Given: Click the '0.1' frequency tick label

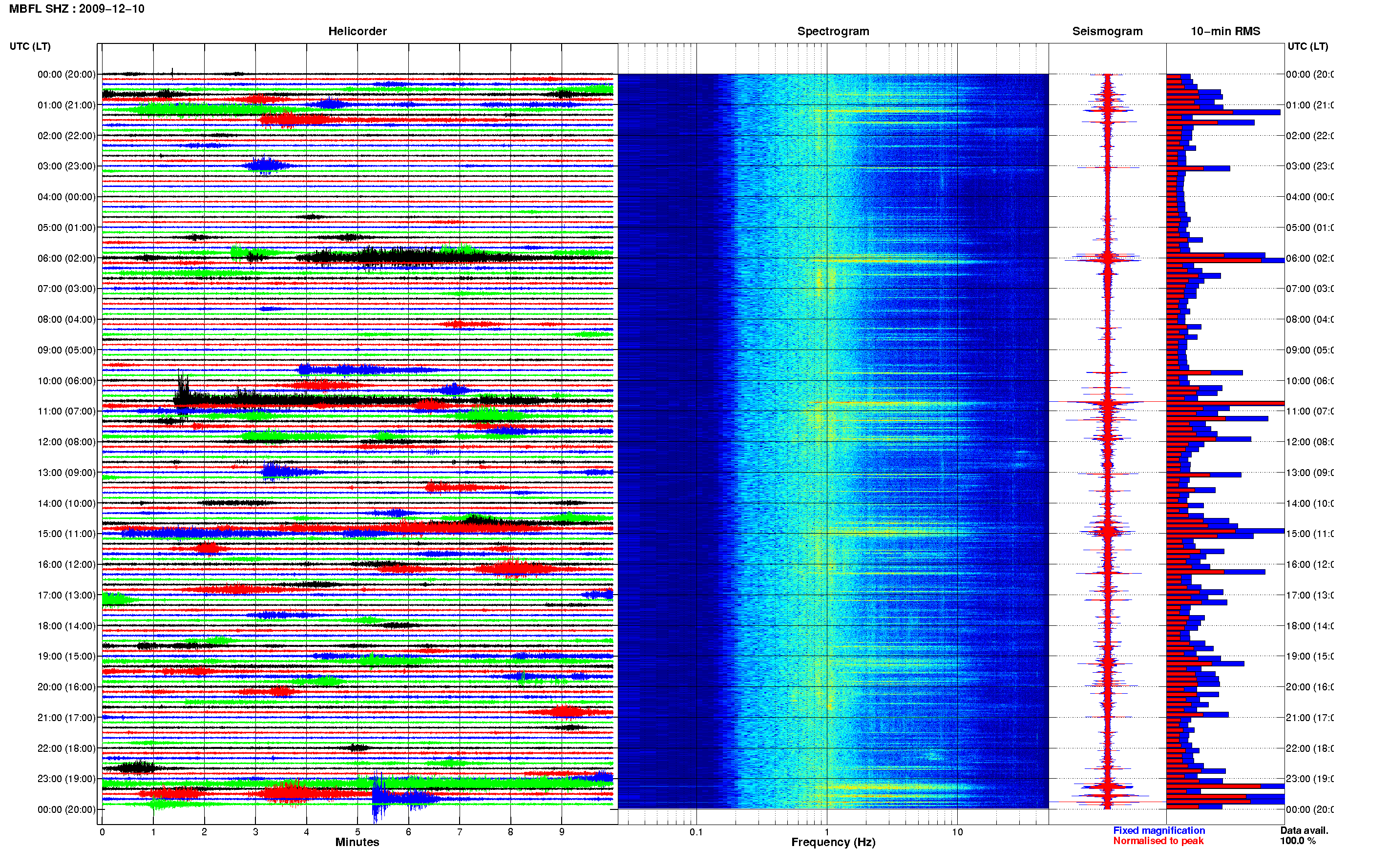Looking at the screenshot, I should (696, 832).
